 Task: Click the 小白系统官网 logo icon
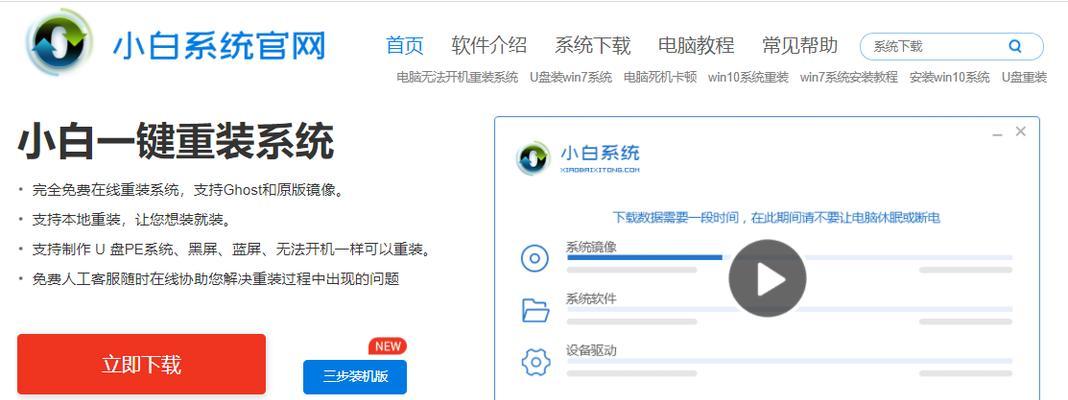(x=59, y=42)
